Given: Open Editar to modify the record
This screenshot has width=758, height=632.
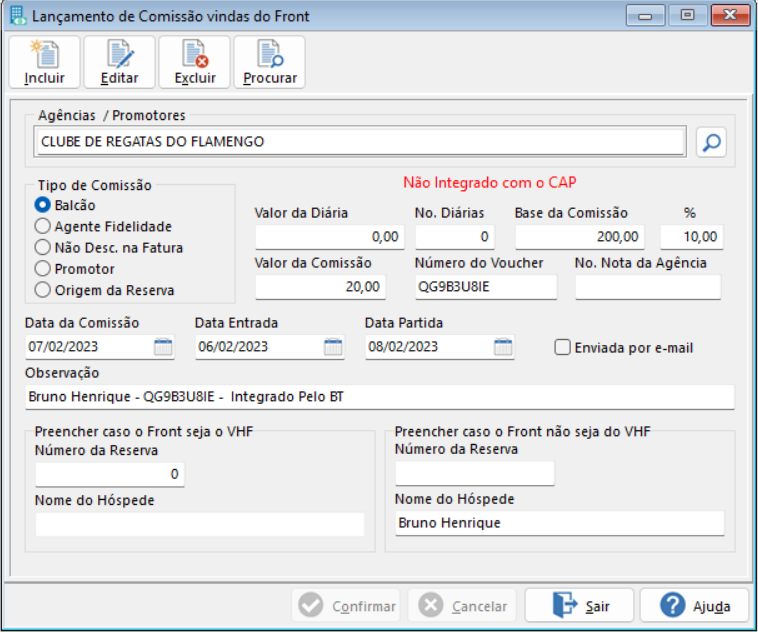Looking at the screenshot, I should tap(119, 62).
